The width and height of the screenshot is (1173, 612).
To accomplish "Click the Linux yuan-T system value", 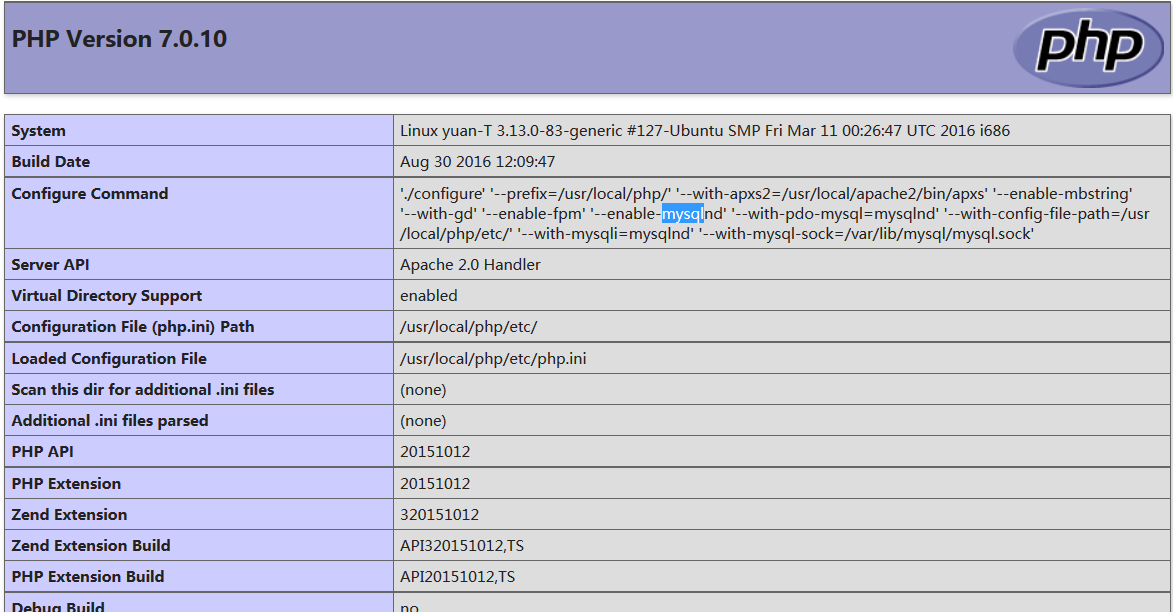I will (x=705, y=130).
